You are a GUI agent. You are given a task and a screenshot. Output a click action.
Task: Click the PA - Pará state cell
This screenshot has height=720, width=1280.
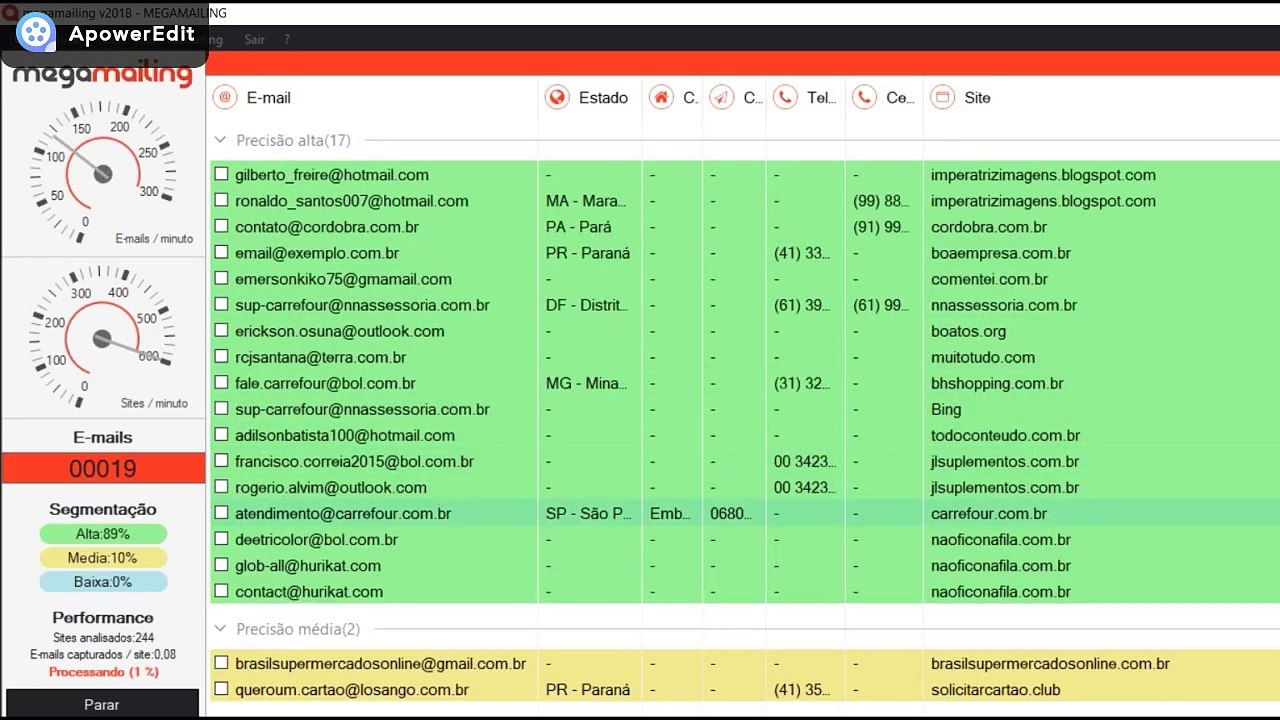(579, 226)
